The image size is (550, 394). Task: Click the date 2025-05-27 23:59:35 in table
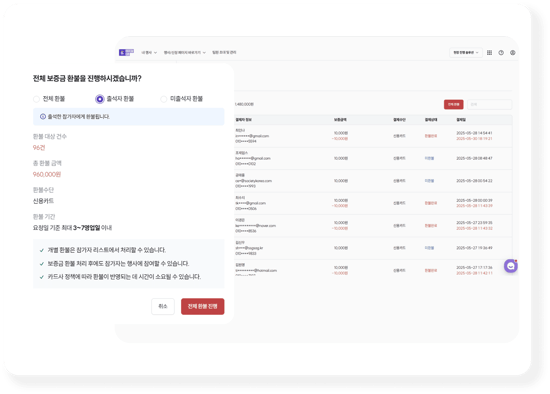pos(474,222)
